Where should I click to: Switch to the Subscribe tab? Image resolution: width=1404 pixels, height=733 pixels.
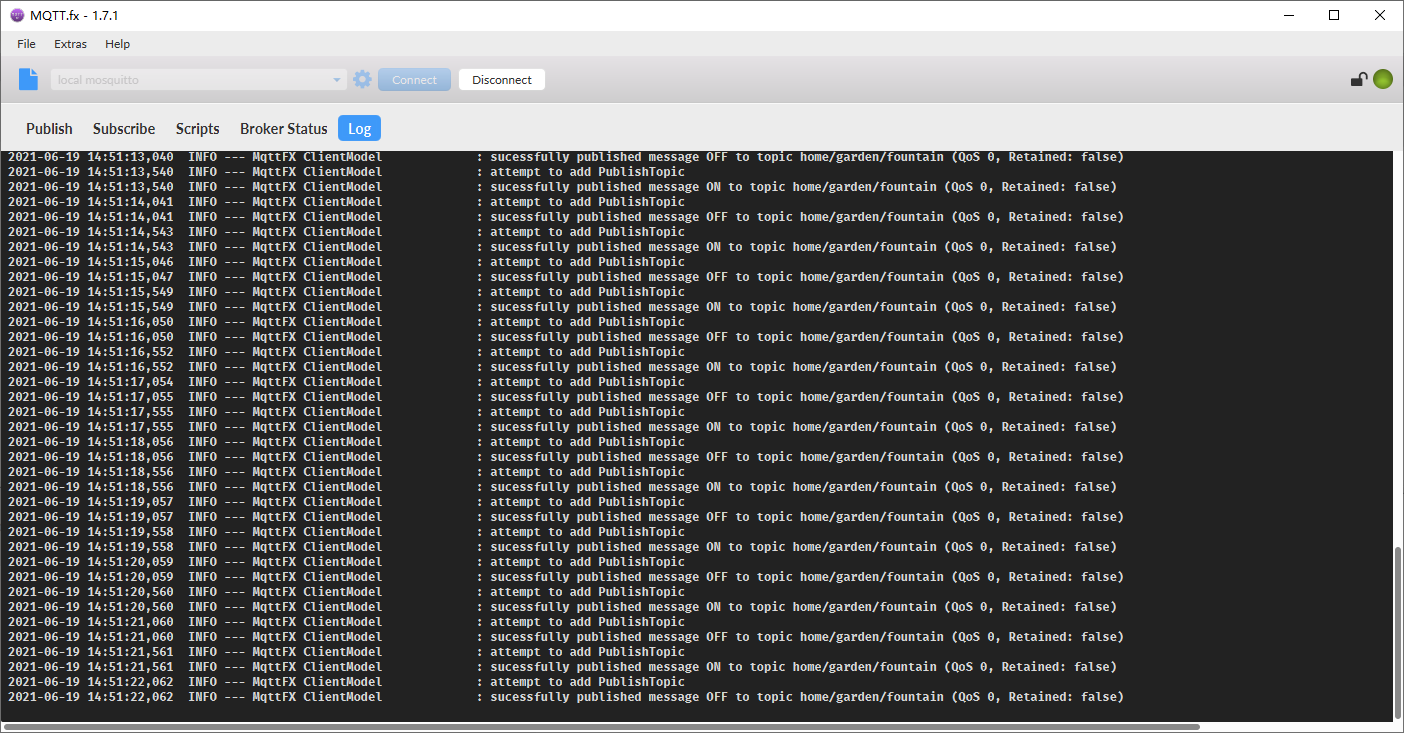pos(124,129)
